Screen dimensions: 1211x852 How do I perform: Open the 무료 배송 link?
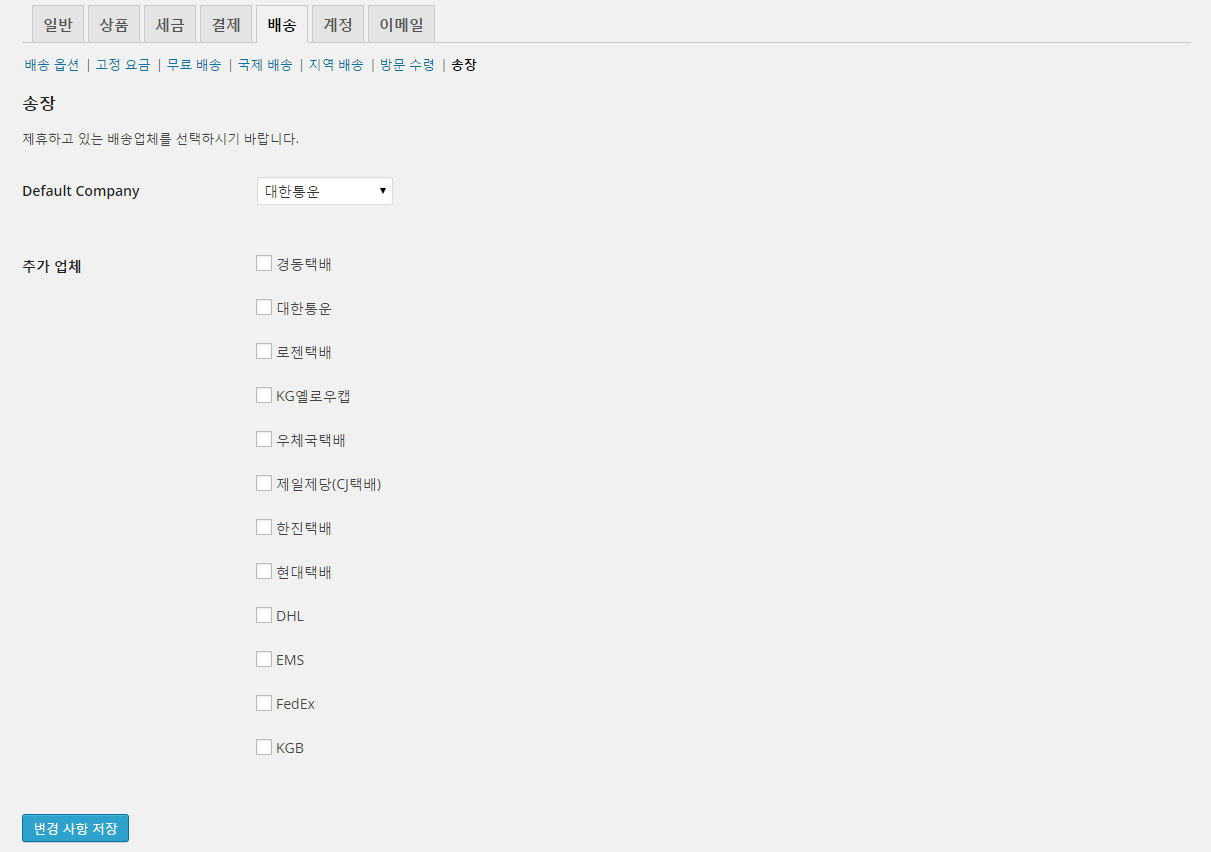(x=194, y=65)
